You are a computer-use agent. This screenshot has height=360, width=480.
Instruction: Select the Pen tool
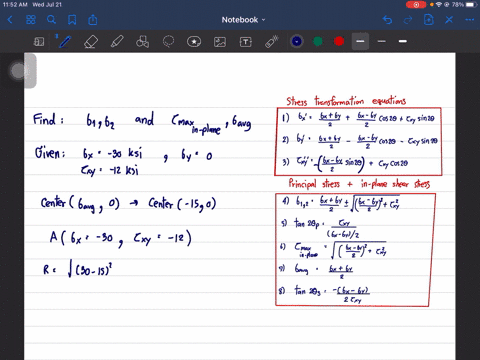[64, 42]
